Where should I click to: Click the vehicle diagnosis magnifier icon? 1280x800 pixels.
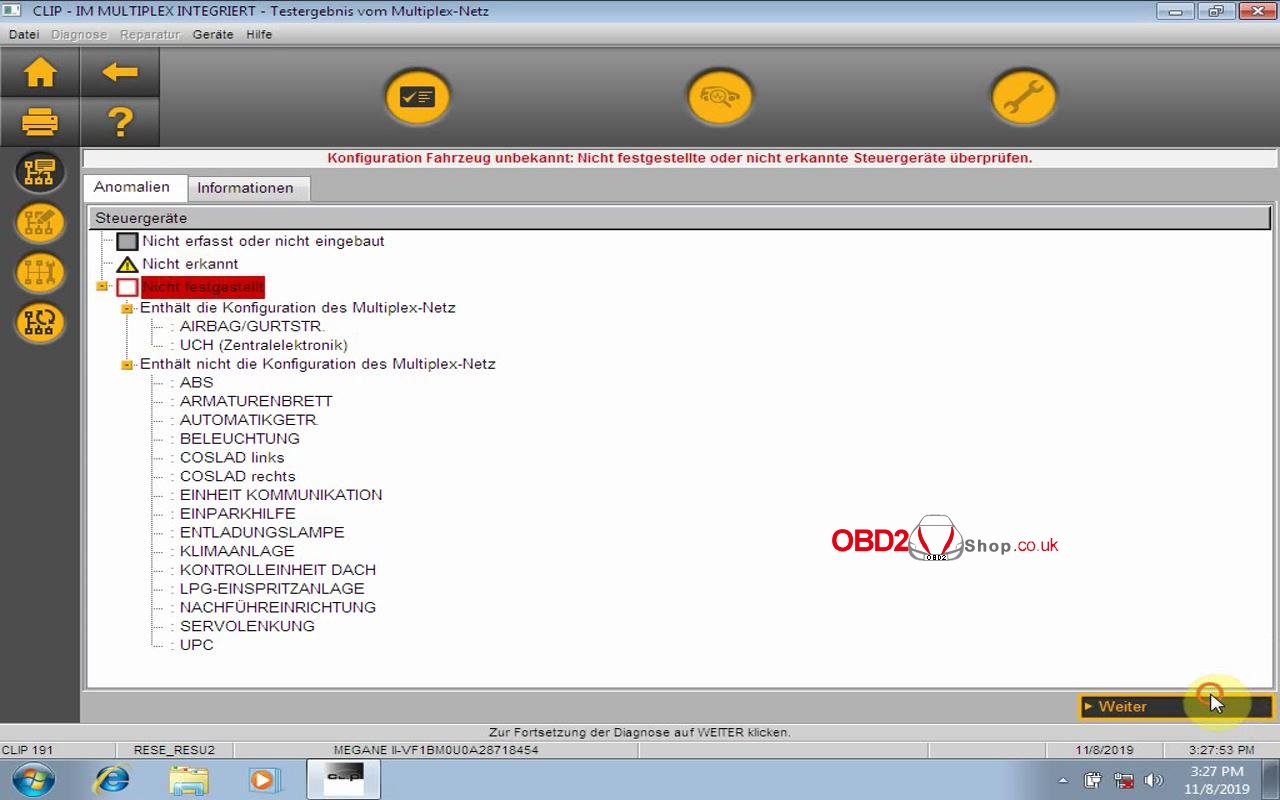tap(719, 97)
